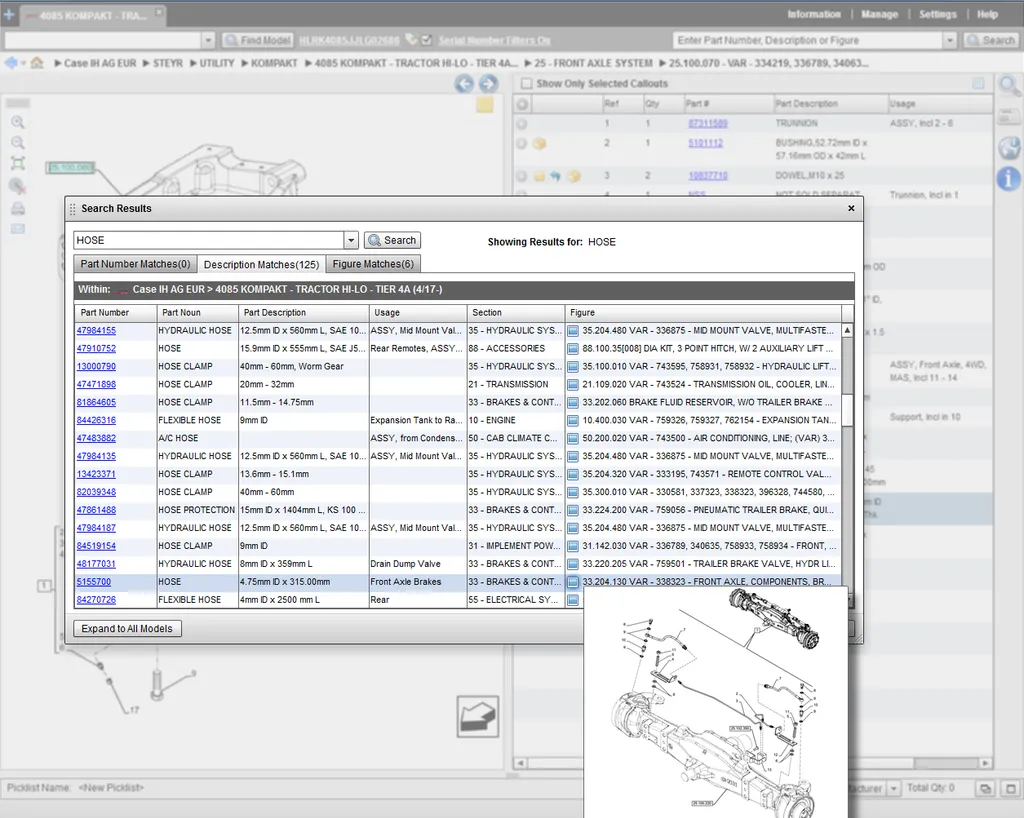
Task: Expand the 25 - FRONT AXLE SYSTEM breadcrumb
Action: pos(528,63)
